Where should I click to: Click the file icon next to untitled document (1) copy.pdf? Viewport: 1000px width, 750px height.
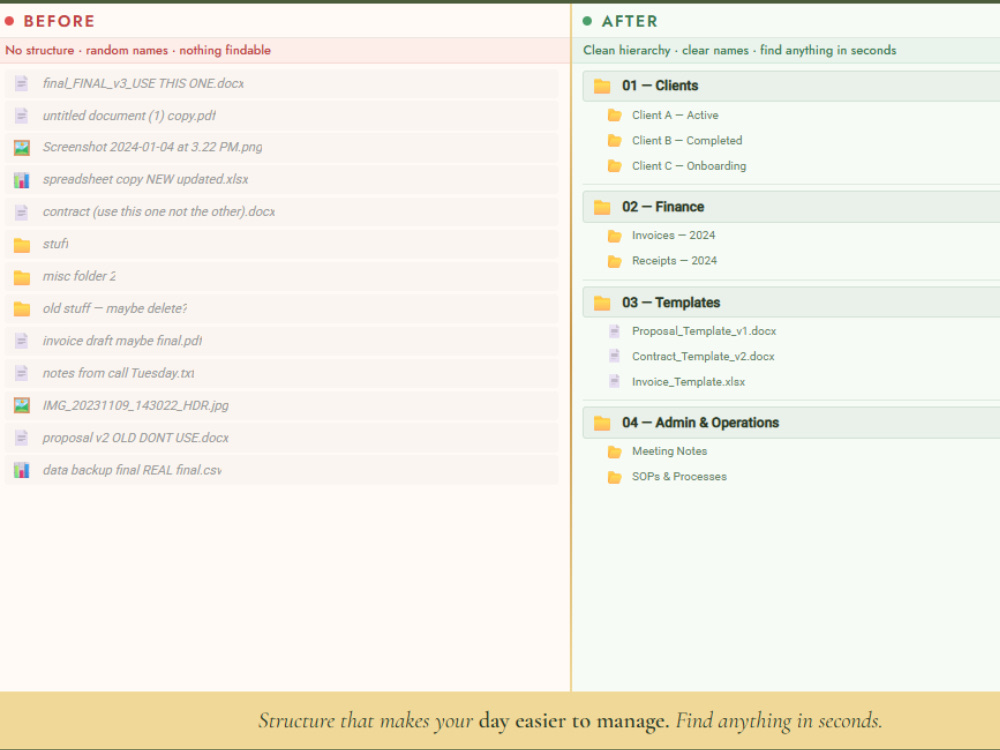tap(21, 115)
